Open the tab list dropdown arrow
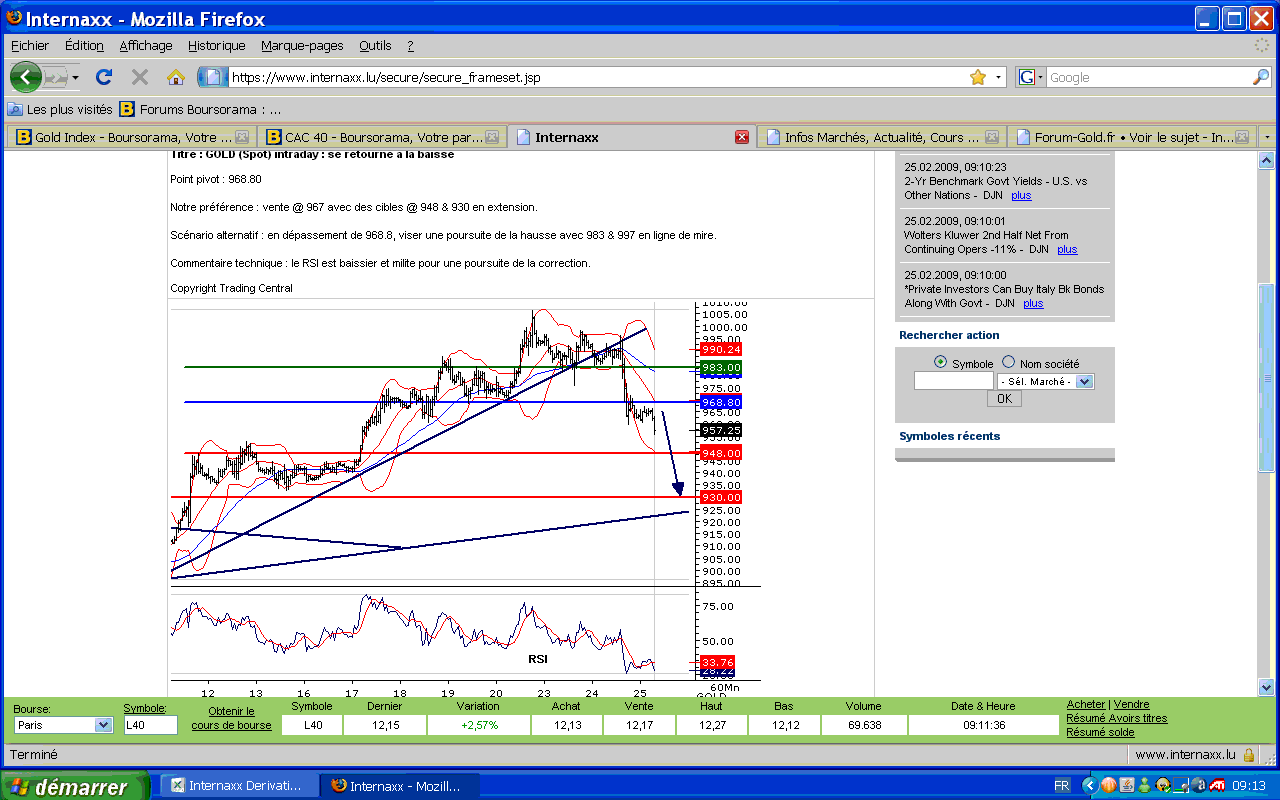Image resolution: width=1280 pixels, height=800 pixels. pyautogui.click(x=1267, y=137)
